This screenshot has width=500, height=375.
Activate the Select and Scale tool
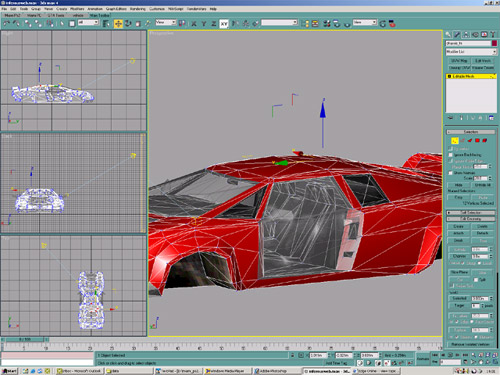click(138, 23)
